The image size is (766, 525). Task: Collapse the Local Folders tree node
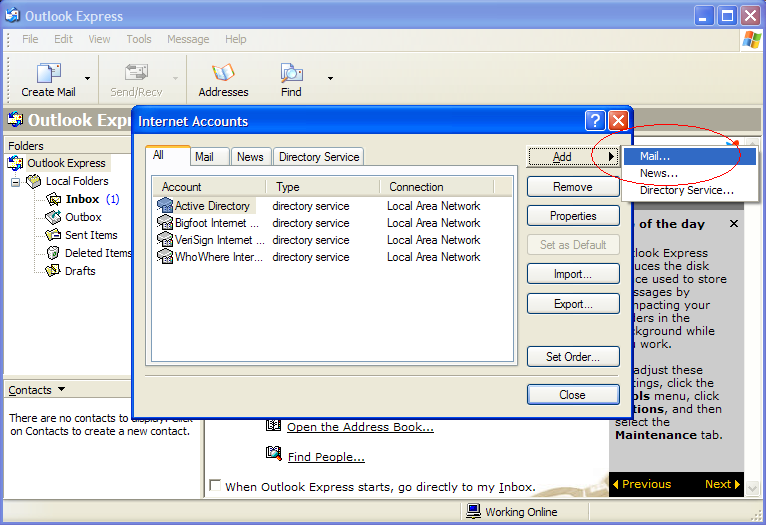point(16,182)
